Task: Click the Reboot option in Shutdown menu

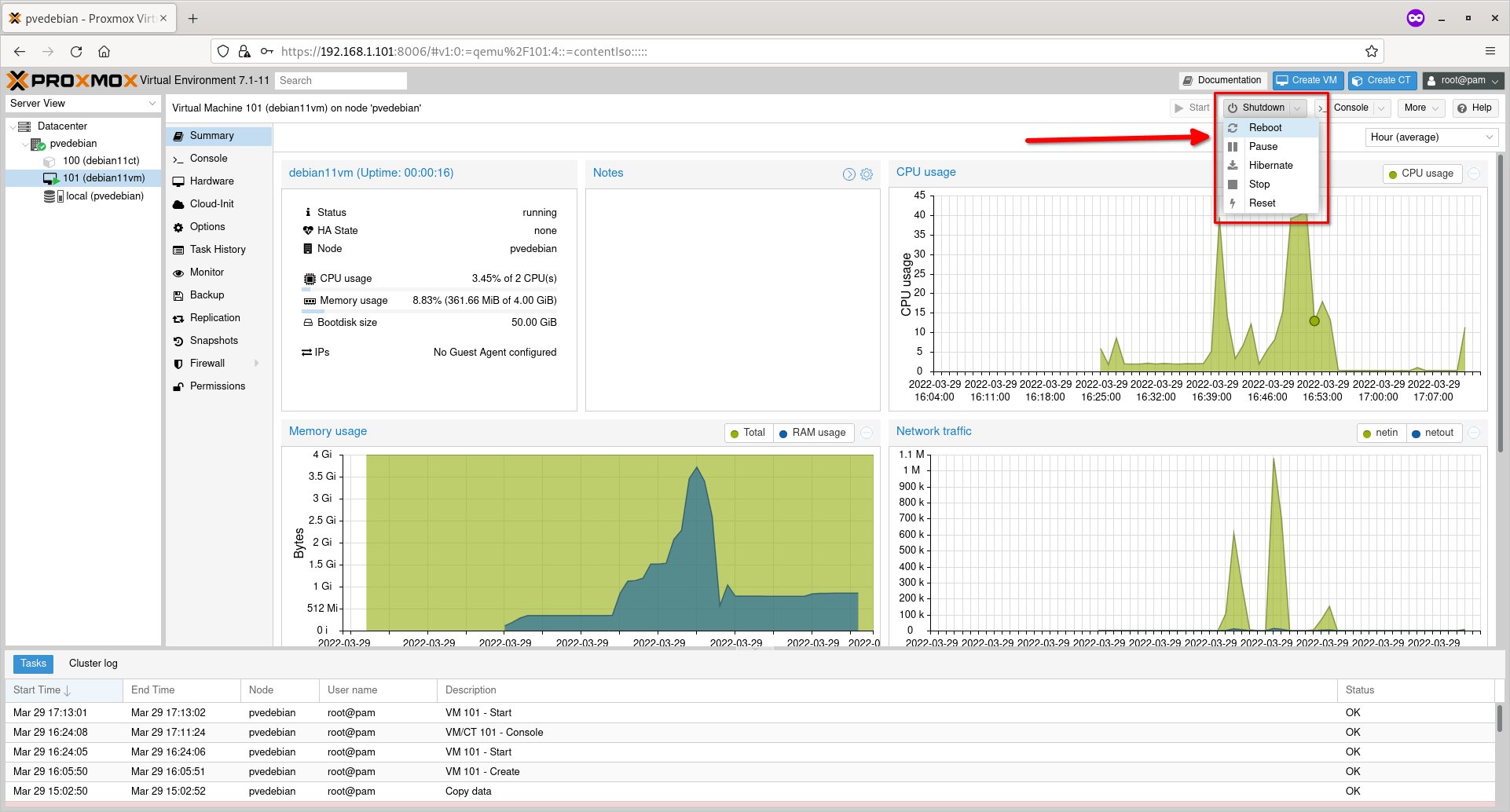Action: point(1270,127)
